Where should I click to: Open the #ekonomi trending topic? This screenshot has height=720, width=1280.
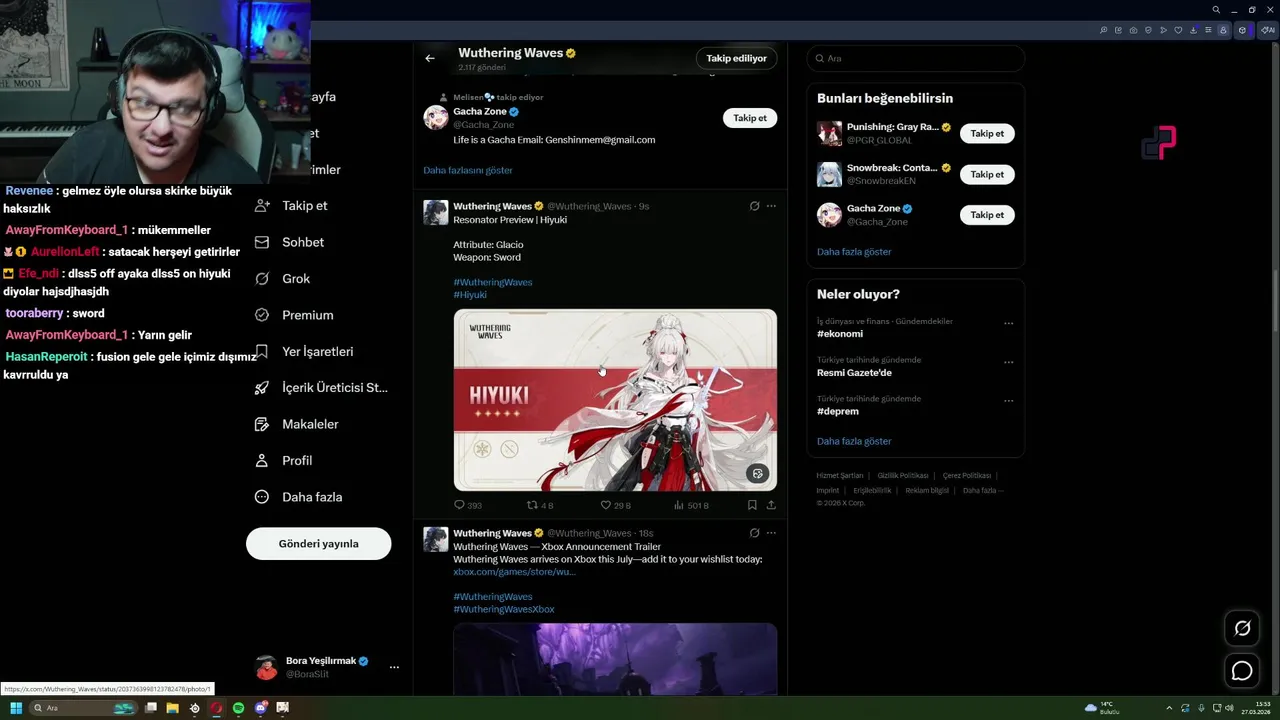point(840,334)
